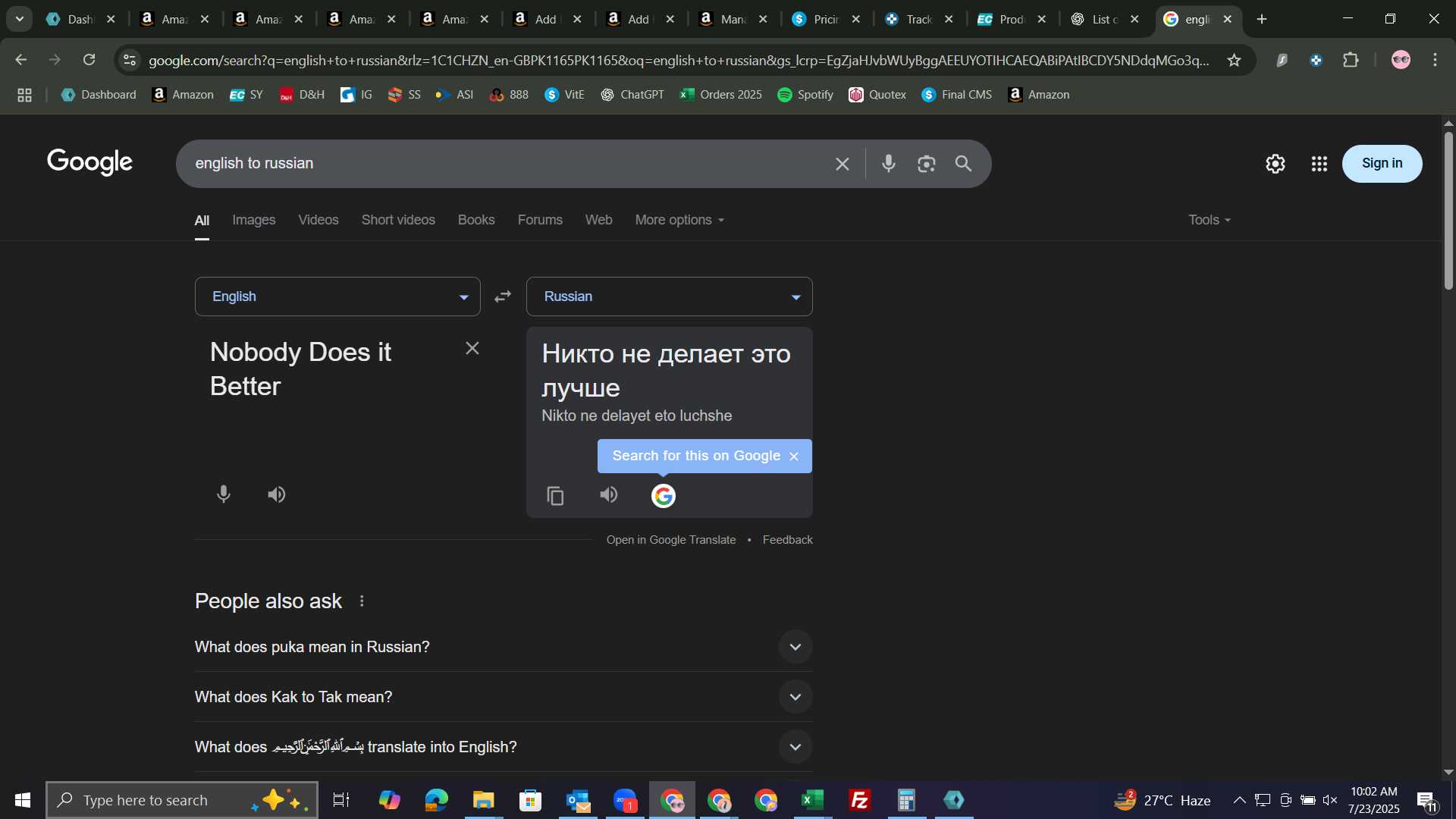Expand What does Kak to Tak mean
This screenshot has height=819, width=1456.
(504, 697)
